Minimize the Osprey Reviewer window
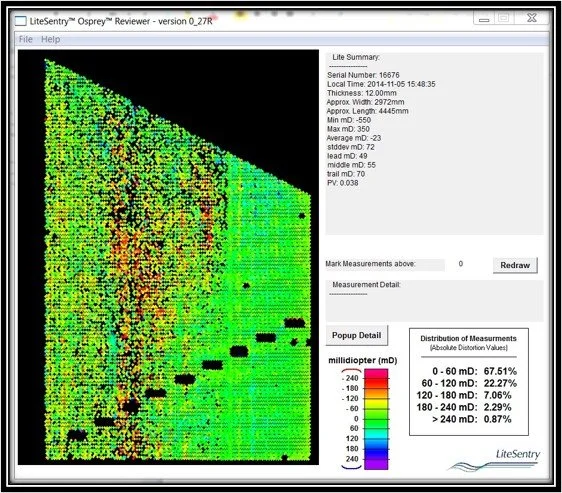This screenshot has width=562, height=493. click(x=484, y=18)
